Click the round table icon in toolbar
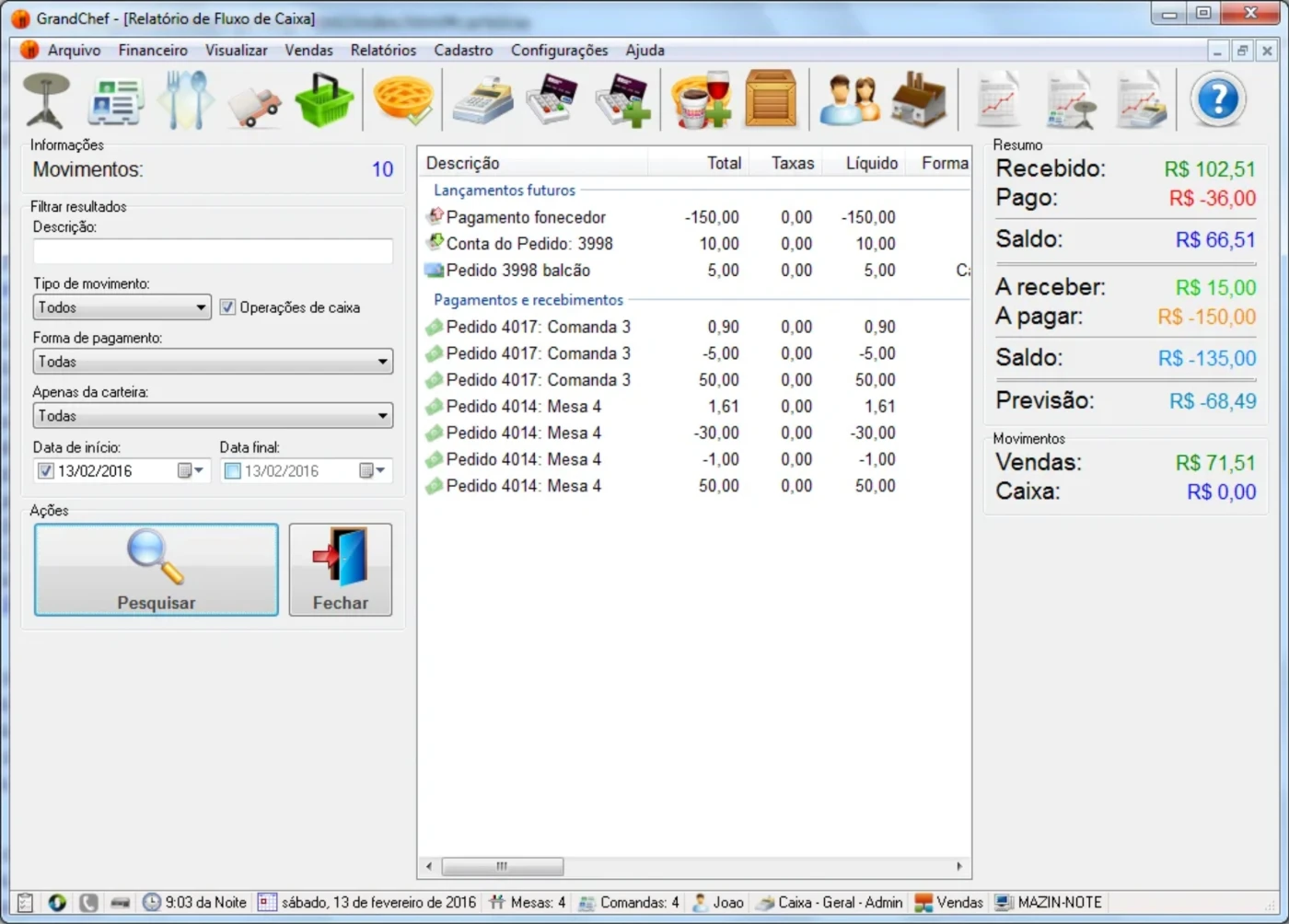 (x=46, y=99)
